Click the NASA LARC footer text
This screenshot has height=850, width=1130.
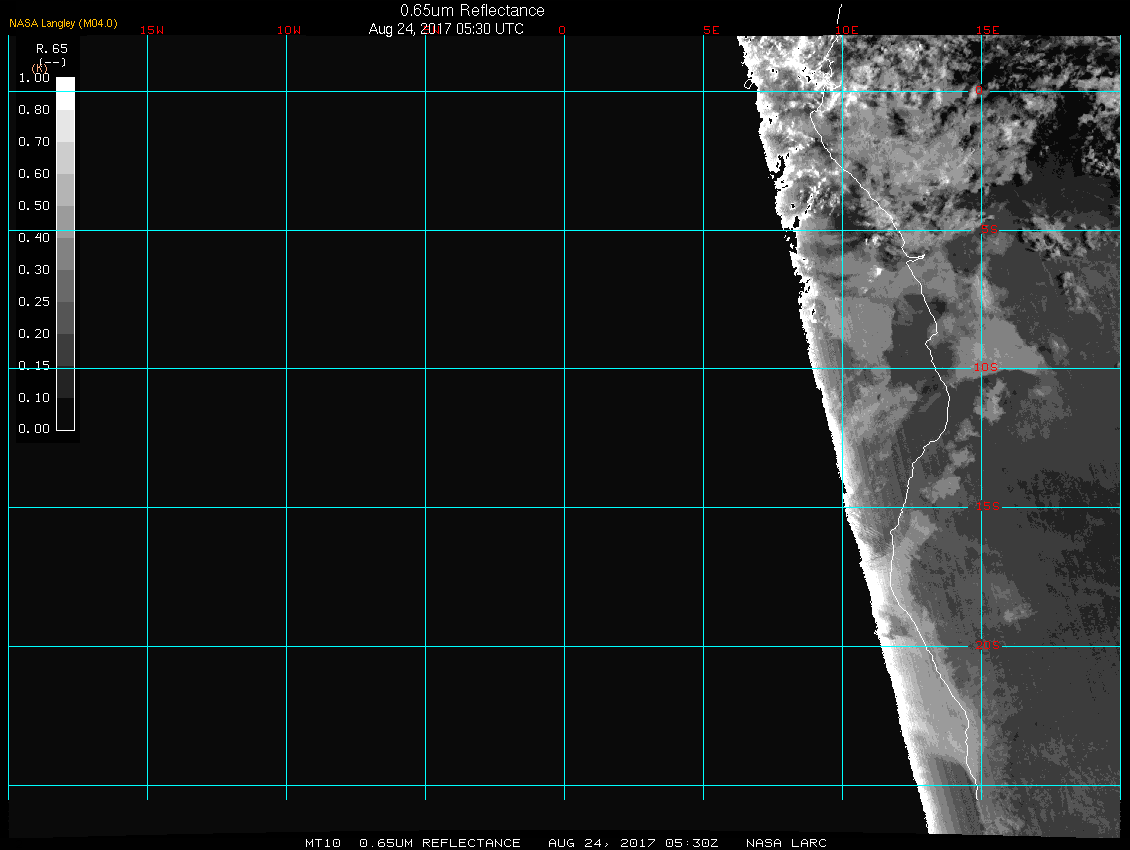tap(786, 843)
